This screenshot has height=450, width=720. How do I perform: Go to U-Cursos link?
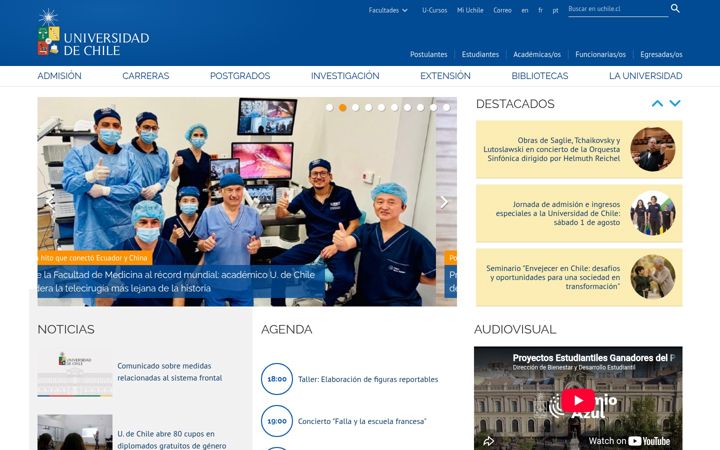pyautogui.click(x=434, y=10)
